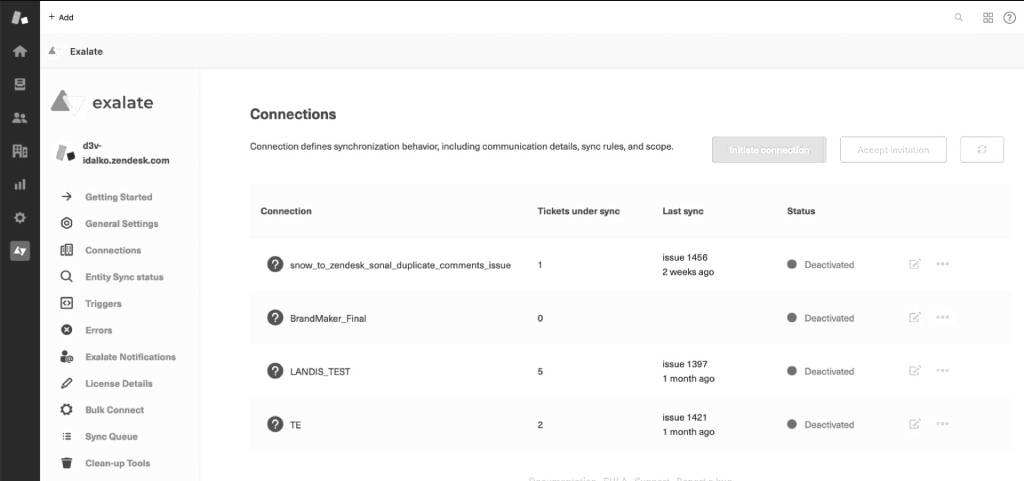Image resolution: width=1024 pixels, height=481 pixels.
Task: Click the snow_to_zendesk_sonal_duplicate_comments_issue name
Action: tap(400, 266)
